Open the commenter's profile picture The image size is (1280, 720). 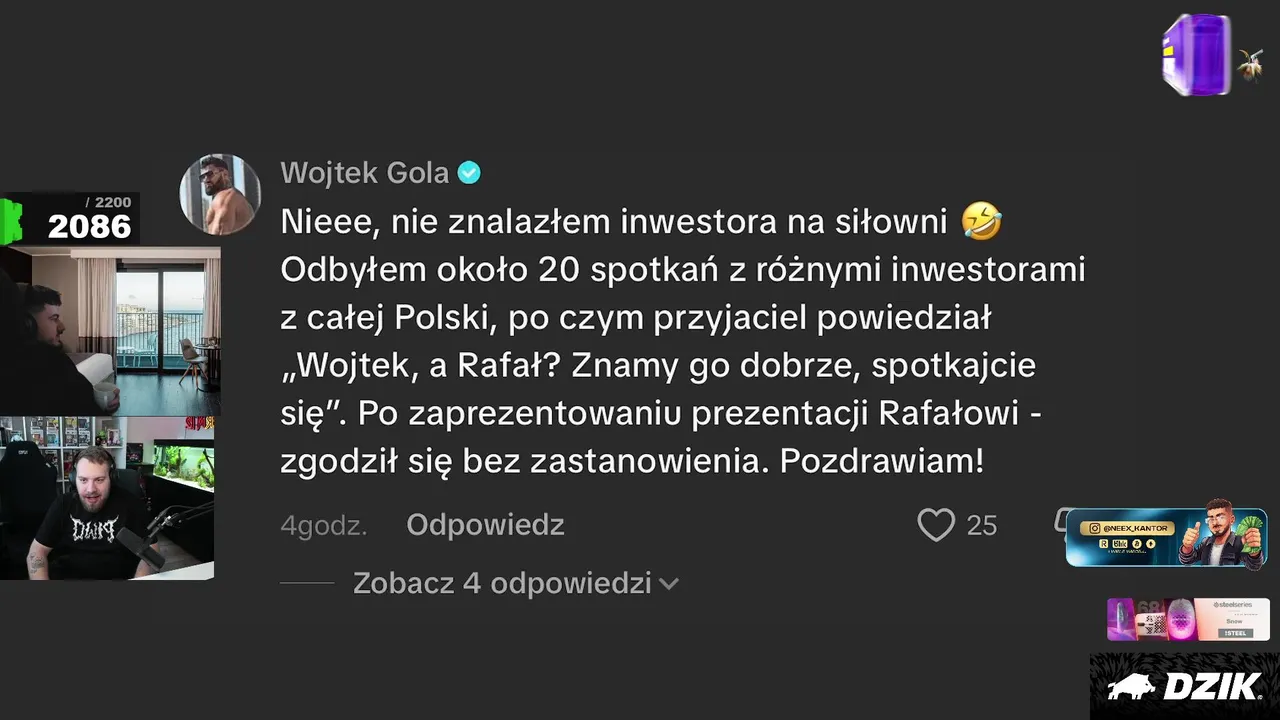click(220, 194)
